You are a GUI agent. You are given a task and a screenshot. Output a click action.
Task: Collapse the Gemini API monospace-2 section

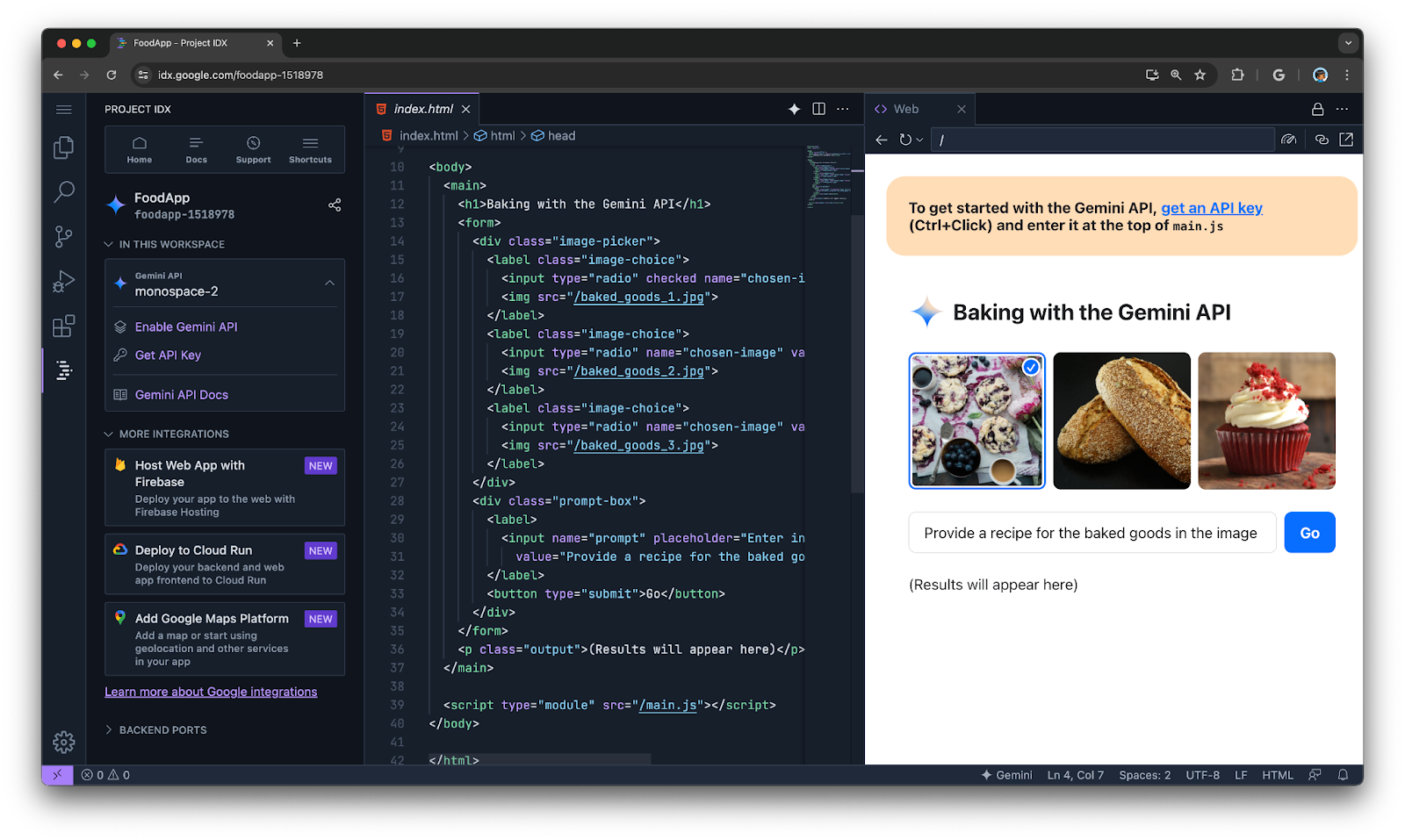330,284
